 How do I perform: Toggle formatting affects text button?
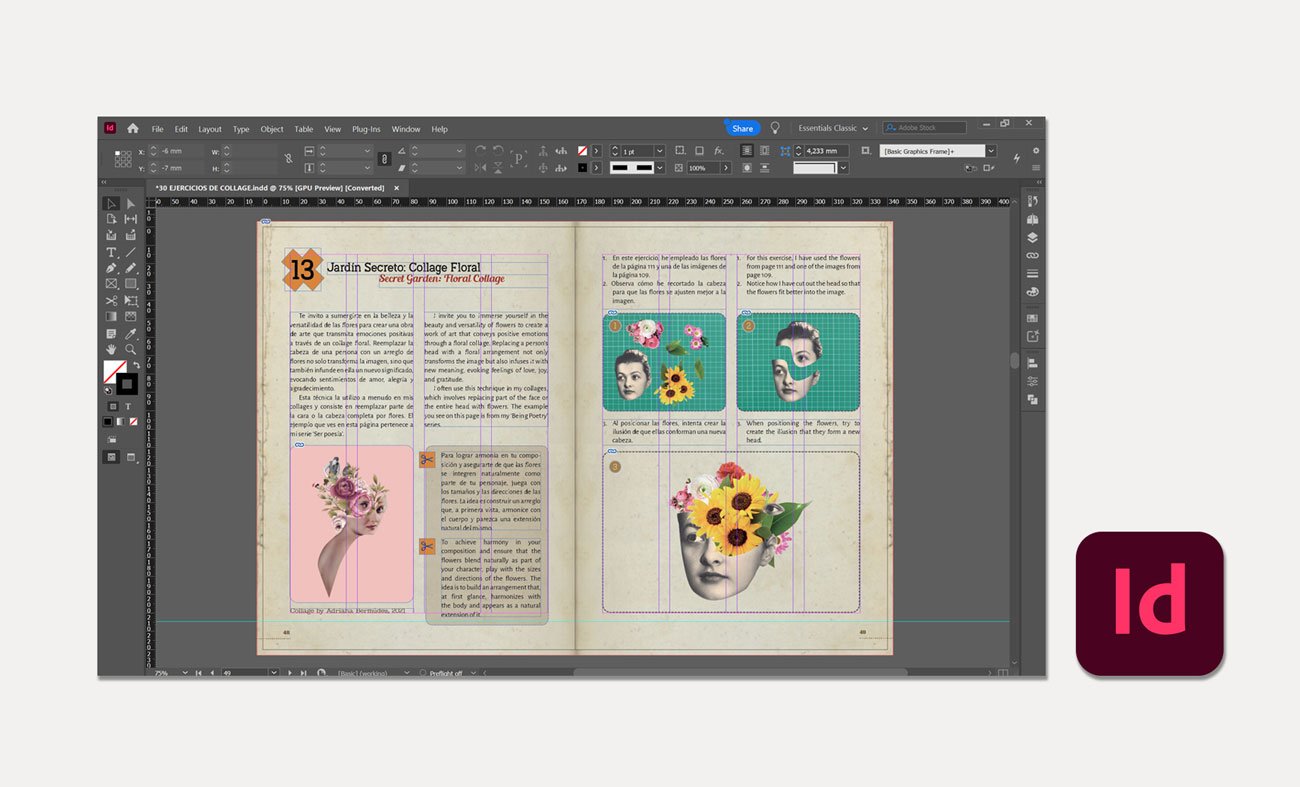tap(129, 407)
